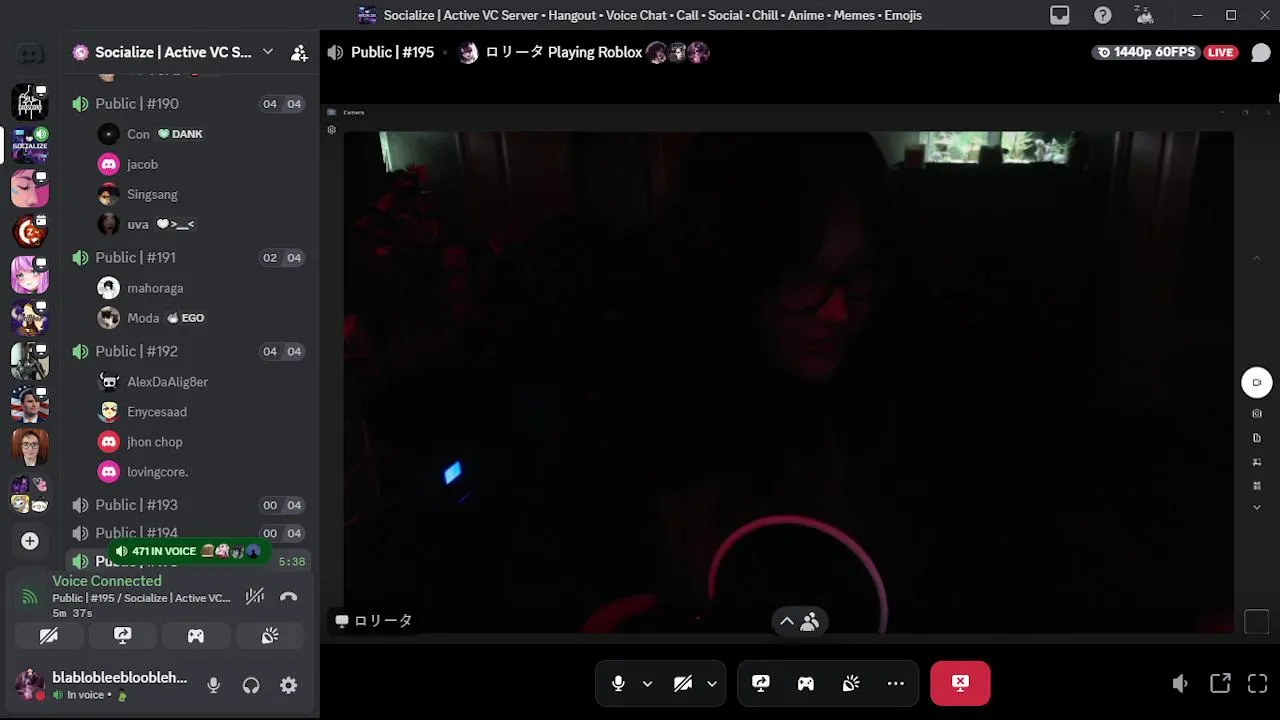1280x720 pixels.
Task: Expand the Socialize server name dropdown
Action: 268,52
